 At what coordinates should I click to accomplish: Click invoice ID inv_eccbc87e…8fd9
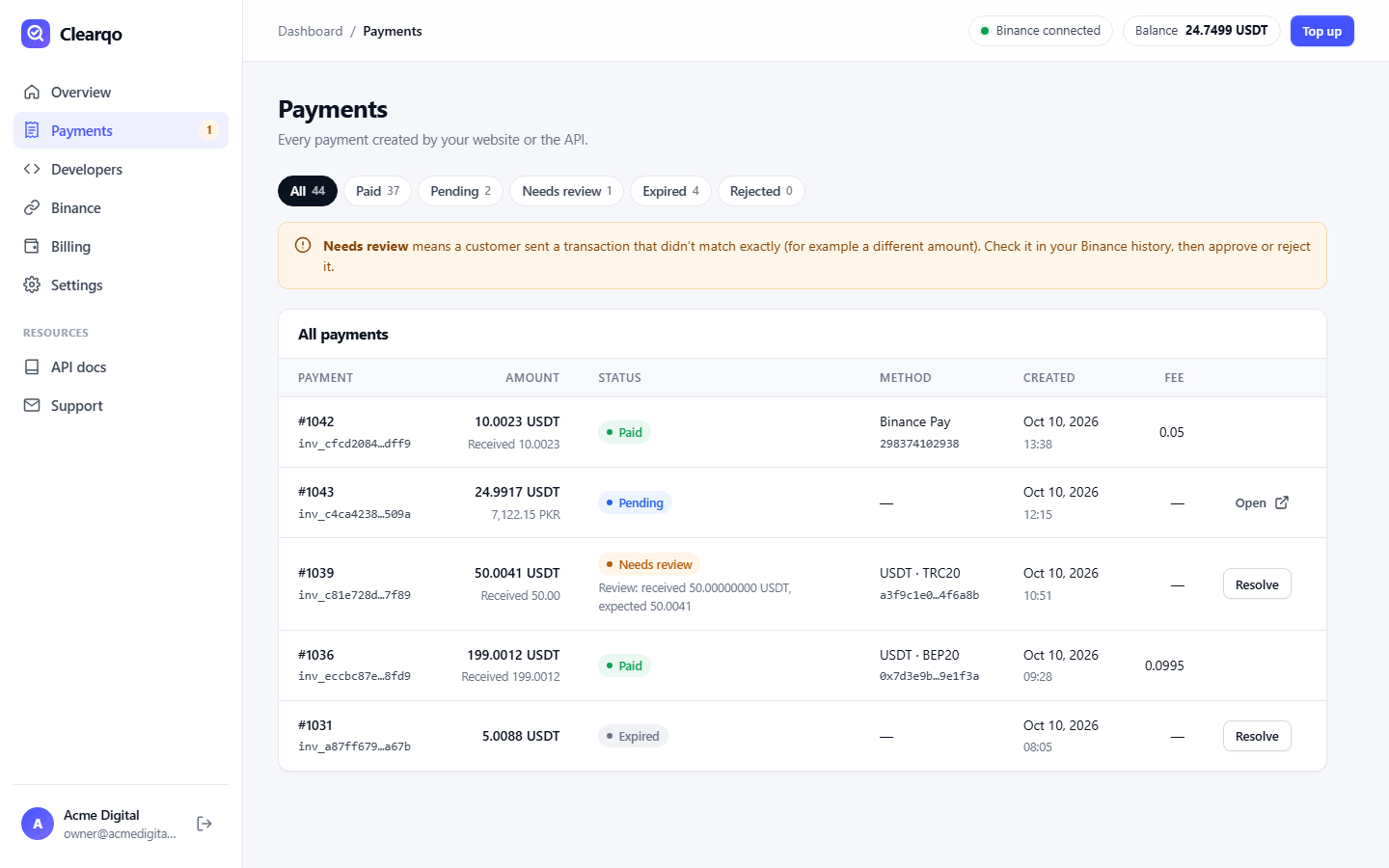pyautogui.click(x=354, y=676)
